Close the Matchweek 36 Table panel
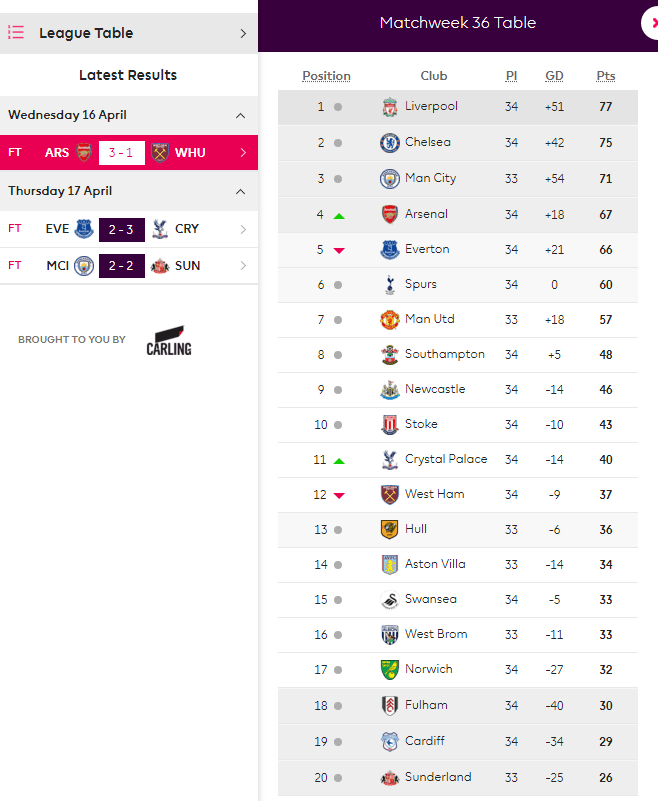The width and height of the screenshot is (658, 801). point(651,23)
